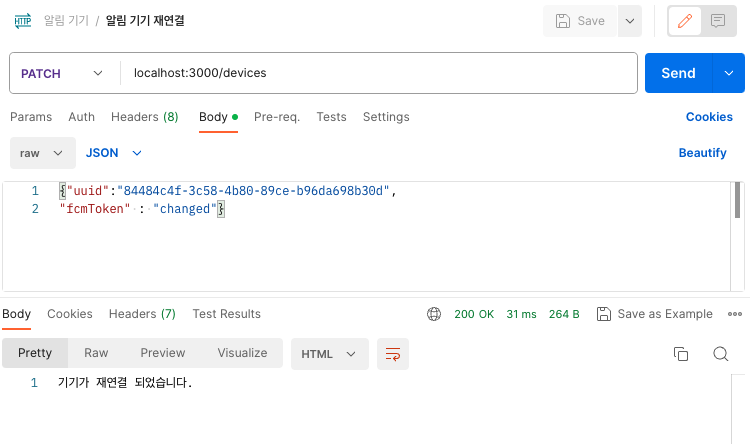Open the Pre-req. tab
The image size is (750, 444).
pos(277,117)
